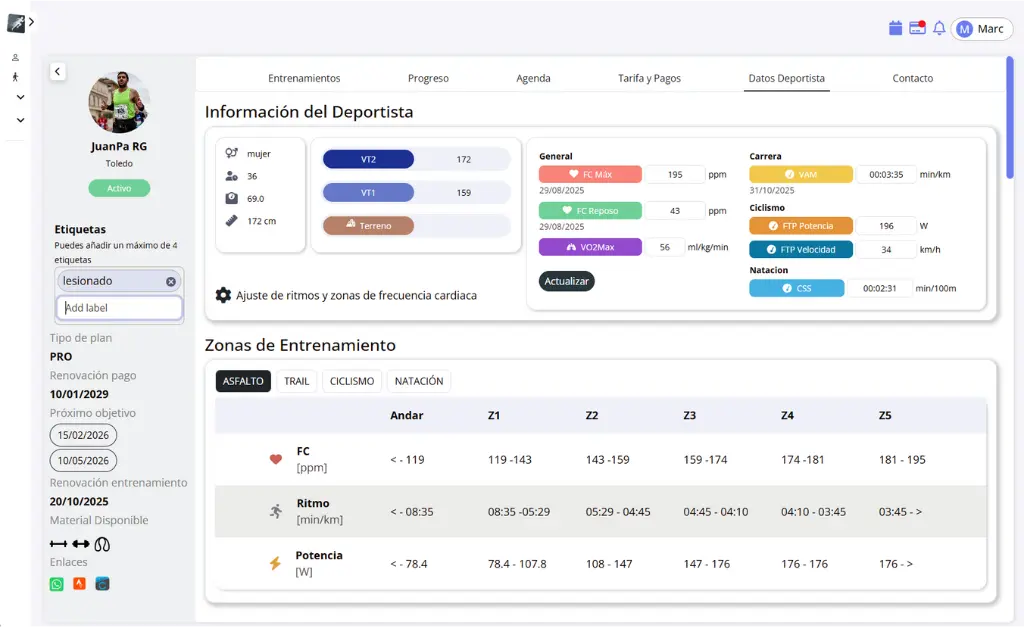
Task: Open the calendar icon in top bar
Action: (x=896, y=28)
